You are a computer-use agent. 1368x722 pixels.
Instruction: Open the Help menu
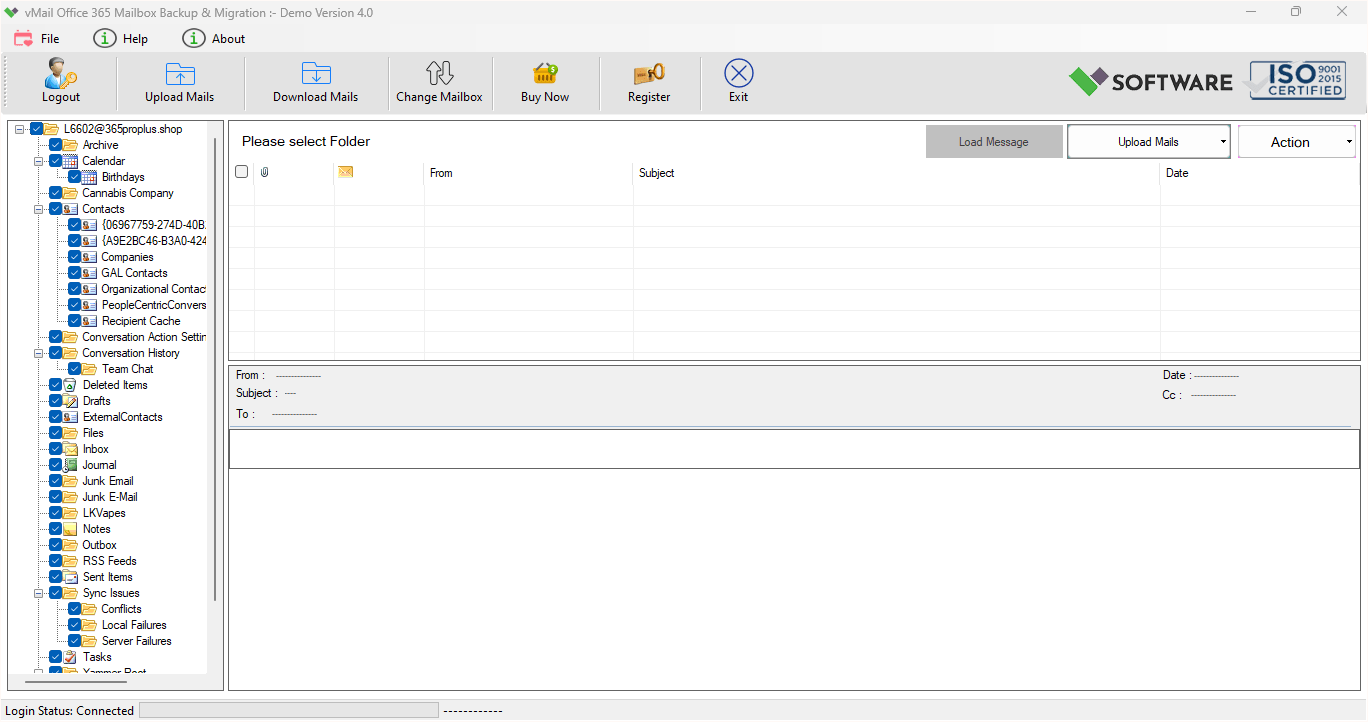tap(121, 38)
